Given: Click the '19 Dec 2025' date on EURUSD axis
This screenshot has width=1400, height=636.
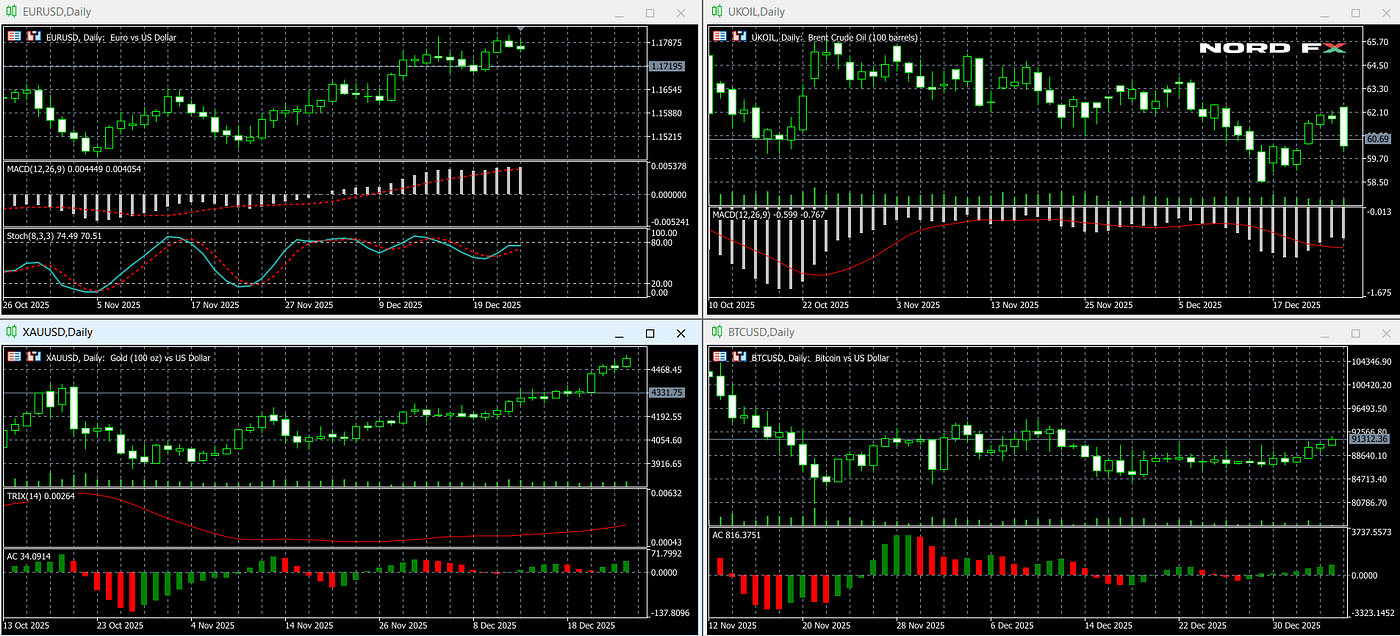Looking at the screenshot, I should [497, 305].
